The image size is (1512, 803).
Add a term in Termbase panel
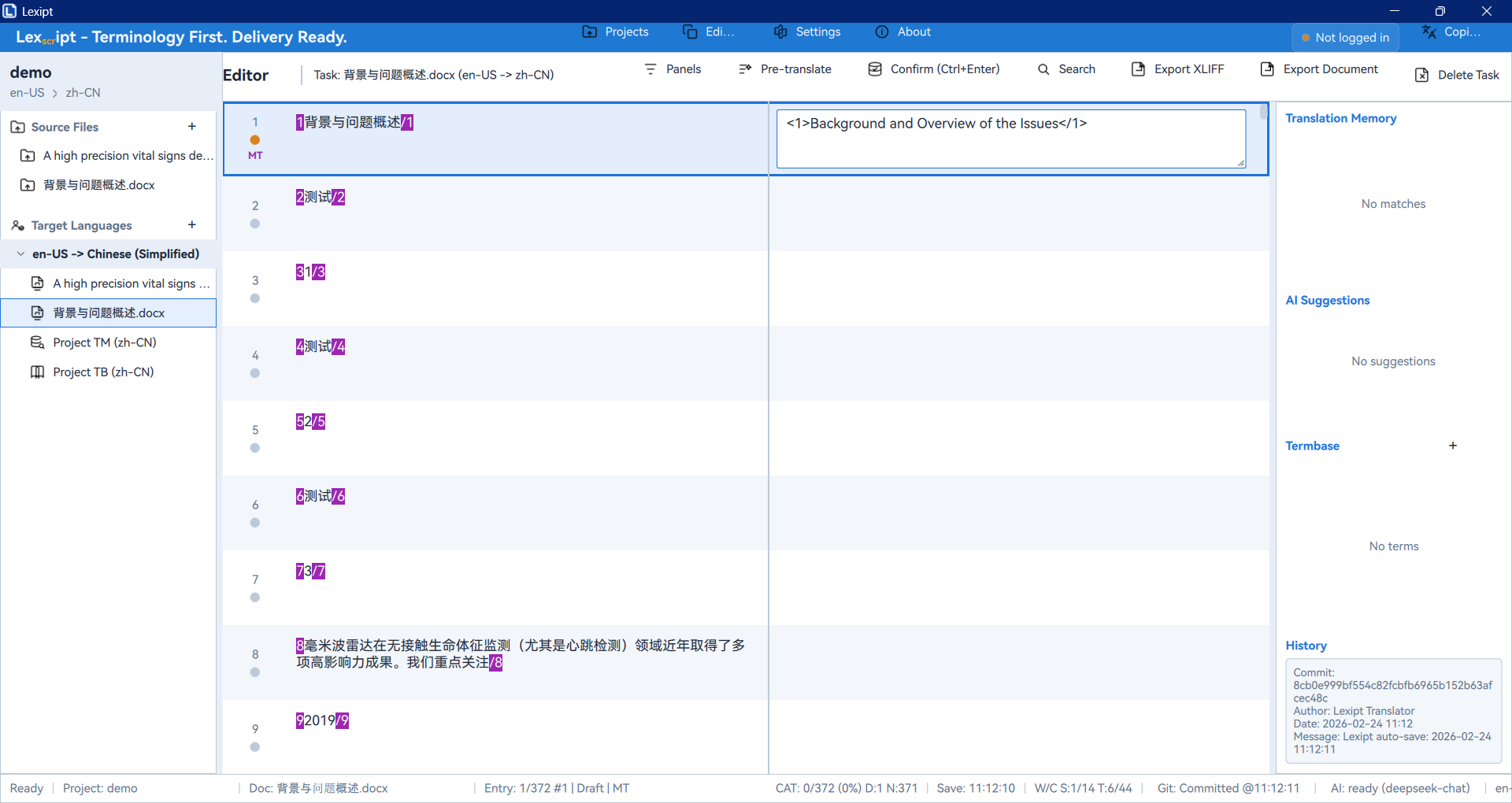1452,446
